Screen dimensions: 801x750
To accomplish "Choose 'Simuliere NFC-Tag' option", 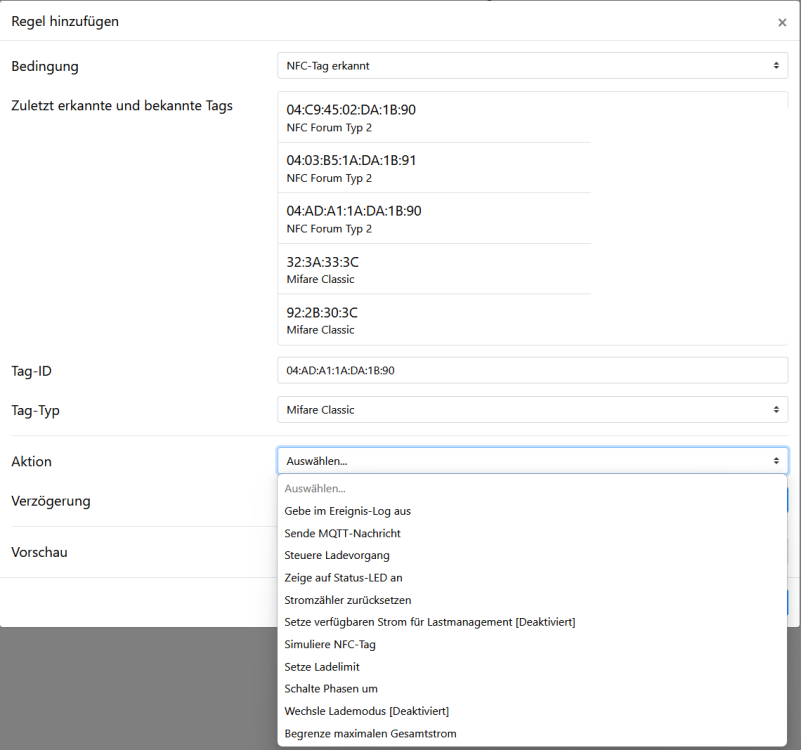I will click(330, 644).
